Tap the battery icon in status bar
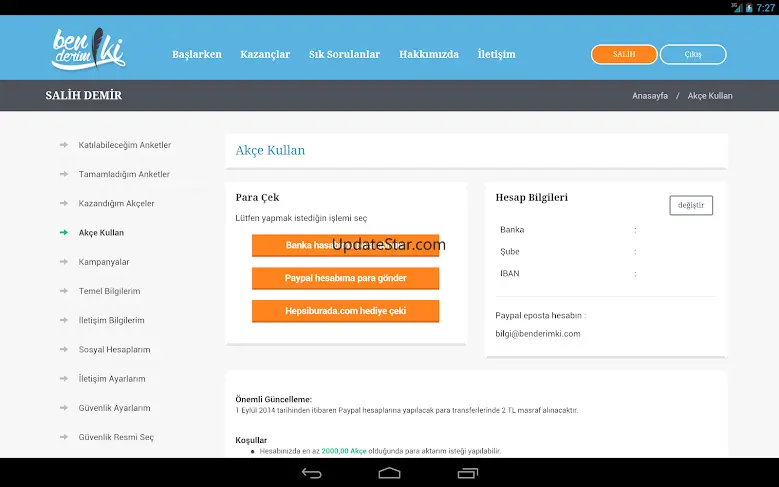The width and height of the screenshot is (779, 487). (x=749, y=7)
